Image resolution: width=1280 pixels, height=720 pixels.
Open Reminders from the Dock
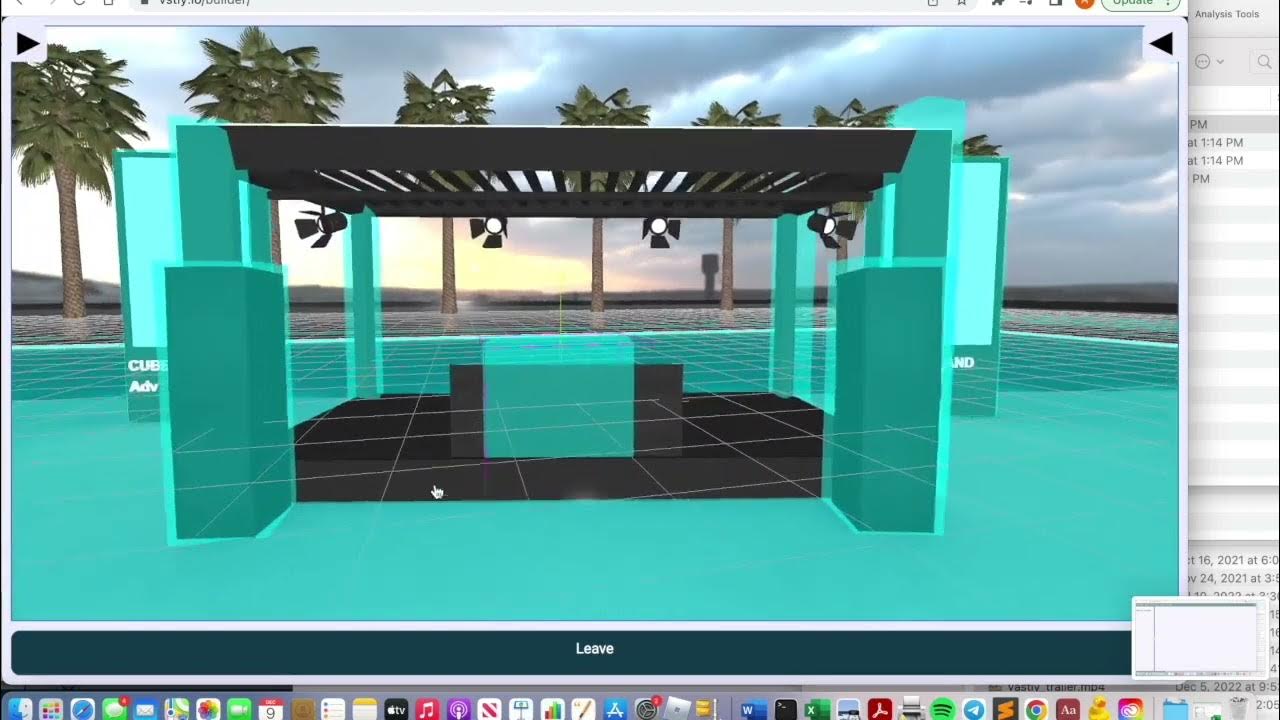333,709
